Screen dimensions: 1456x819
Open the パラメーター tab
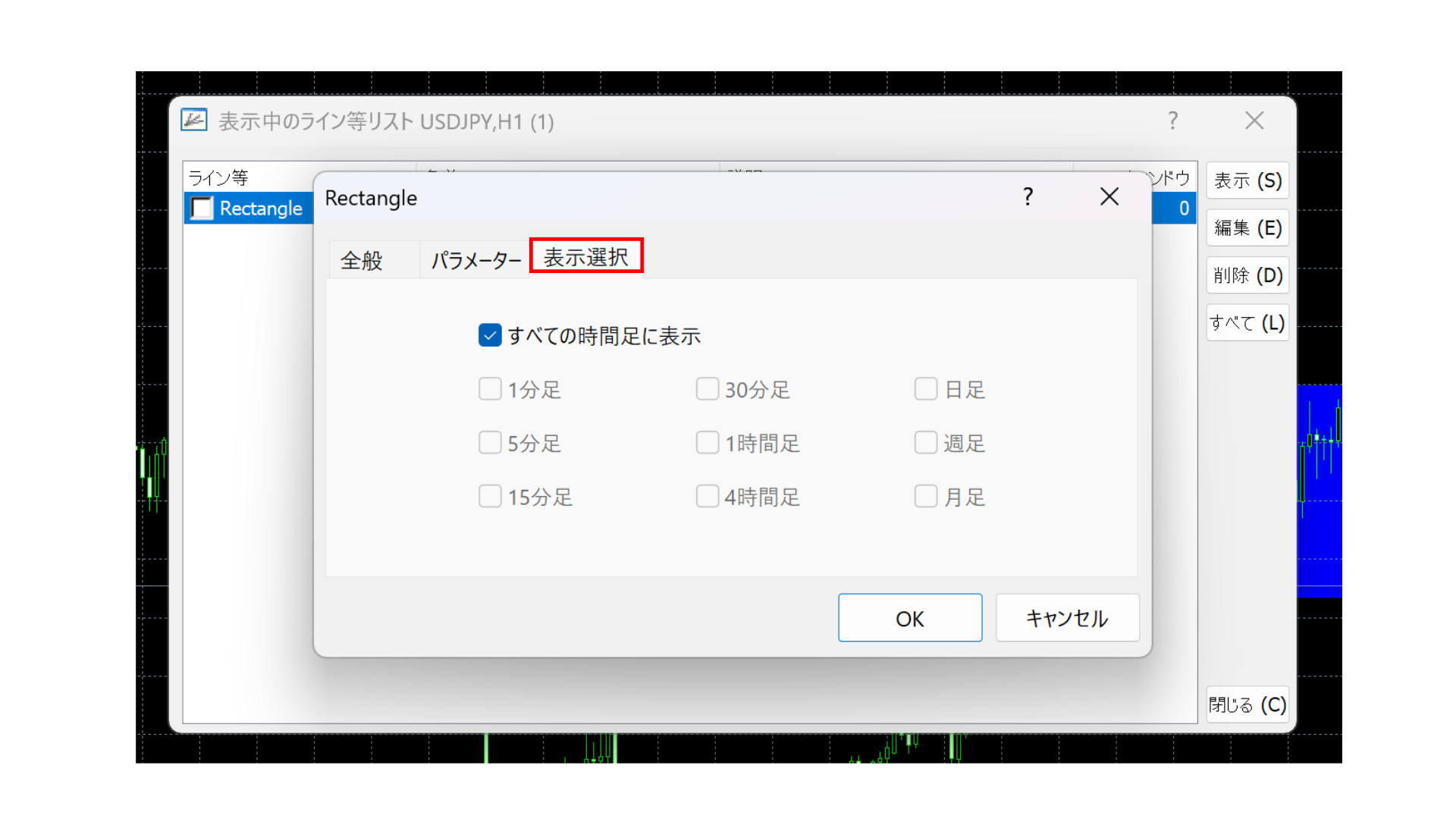(474, 259)
